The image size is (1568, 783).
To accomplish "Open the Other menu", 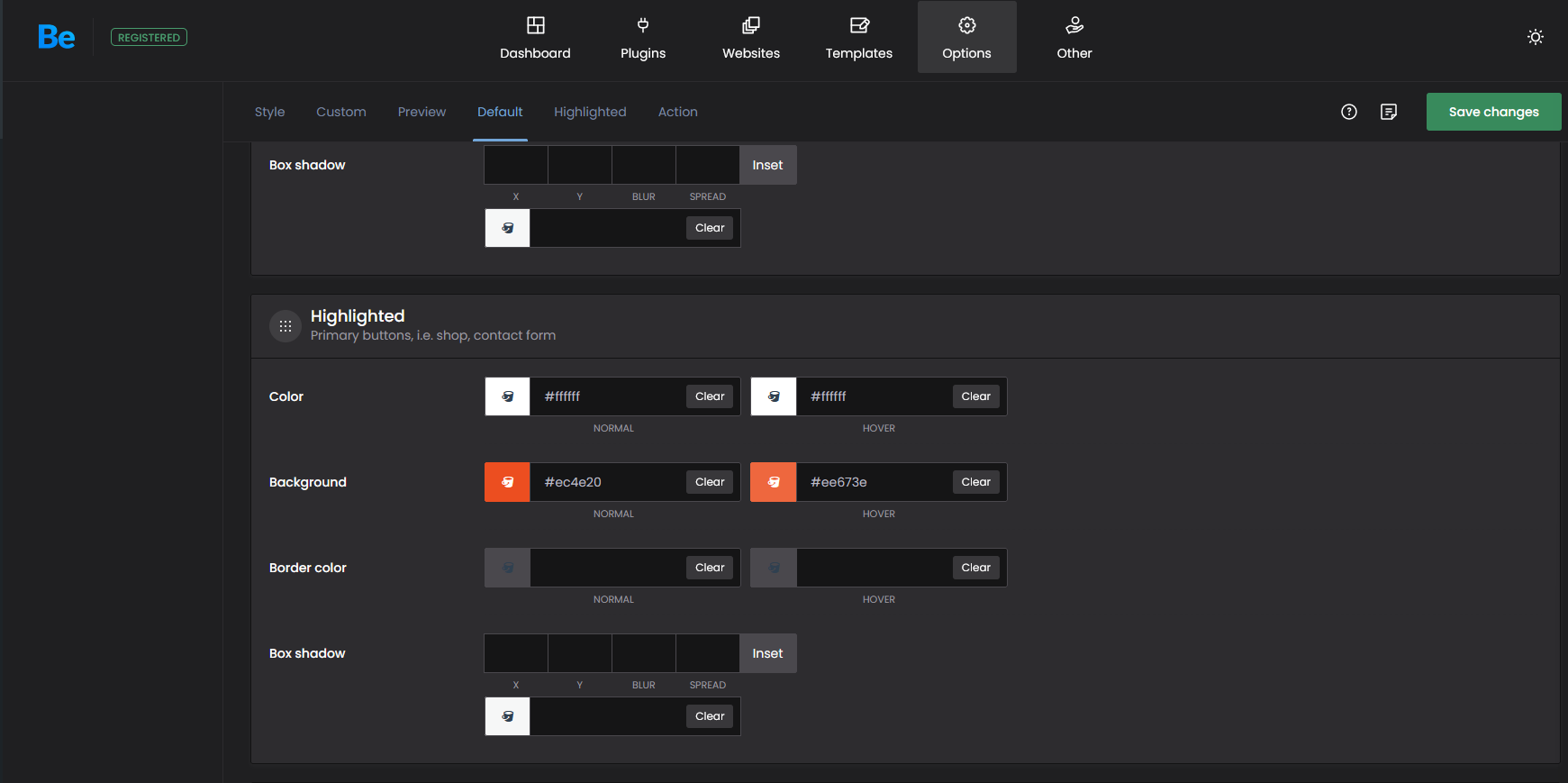I will point(1074,37).
